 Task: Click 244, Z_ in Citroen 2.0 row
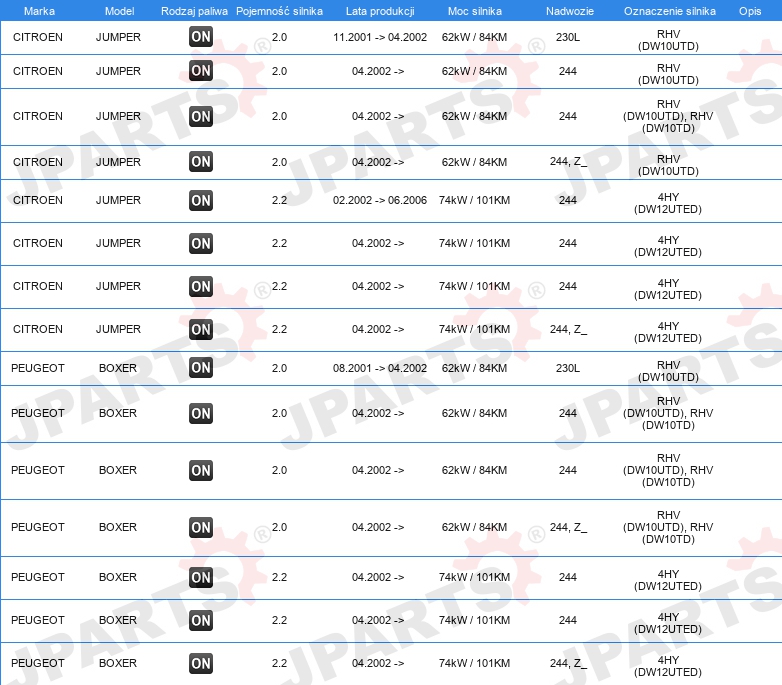point(568,162)
